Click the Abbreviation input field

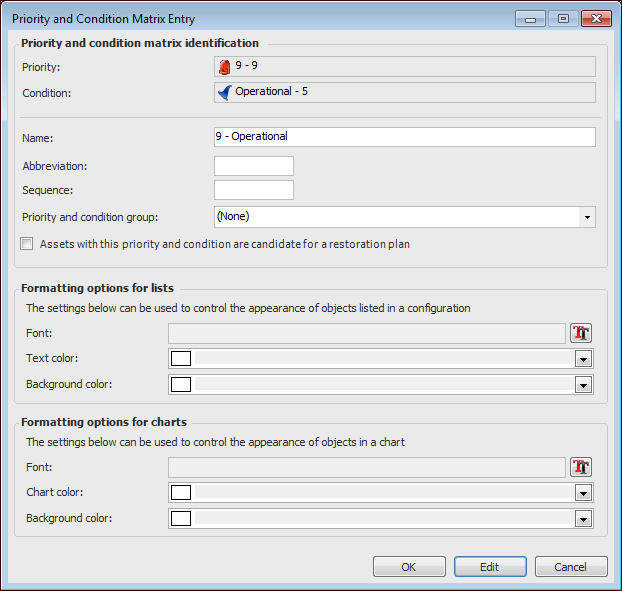coord(254,166)
